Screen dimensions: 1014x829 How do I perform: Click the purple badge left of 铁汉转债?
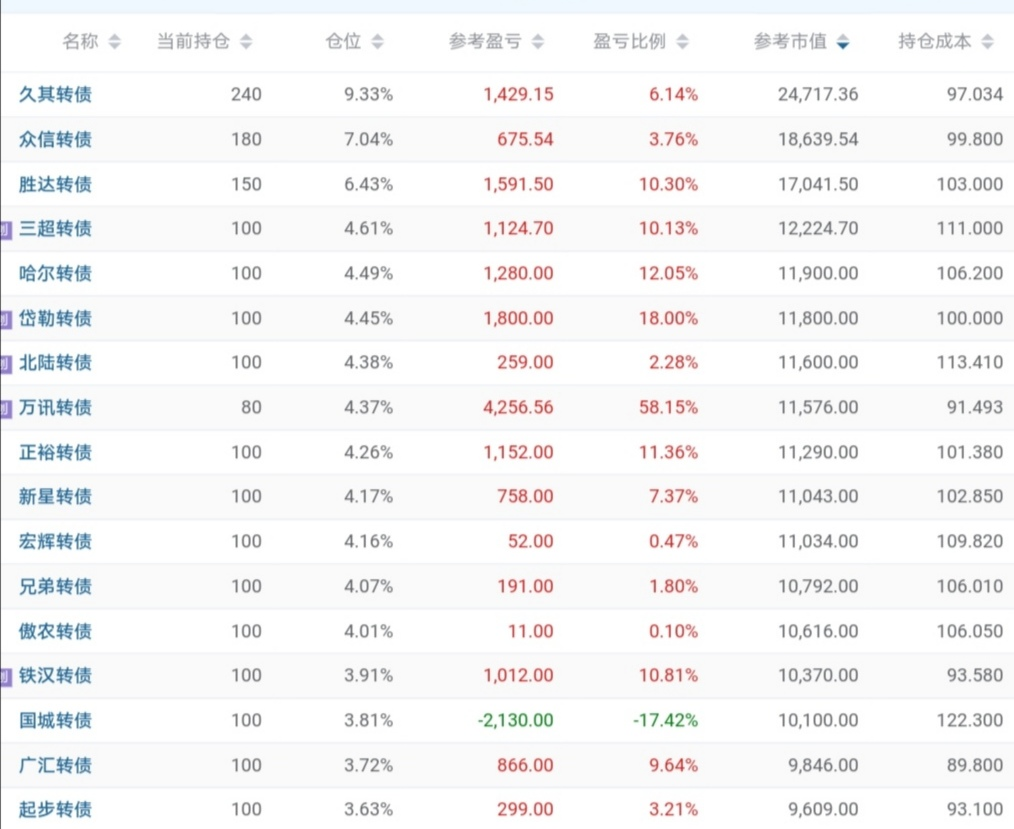click(x=5, y=677)
